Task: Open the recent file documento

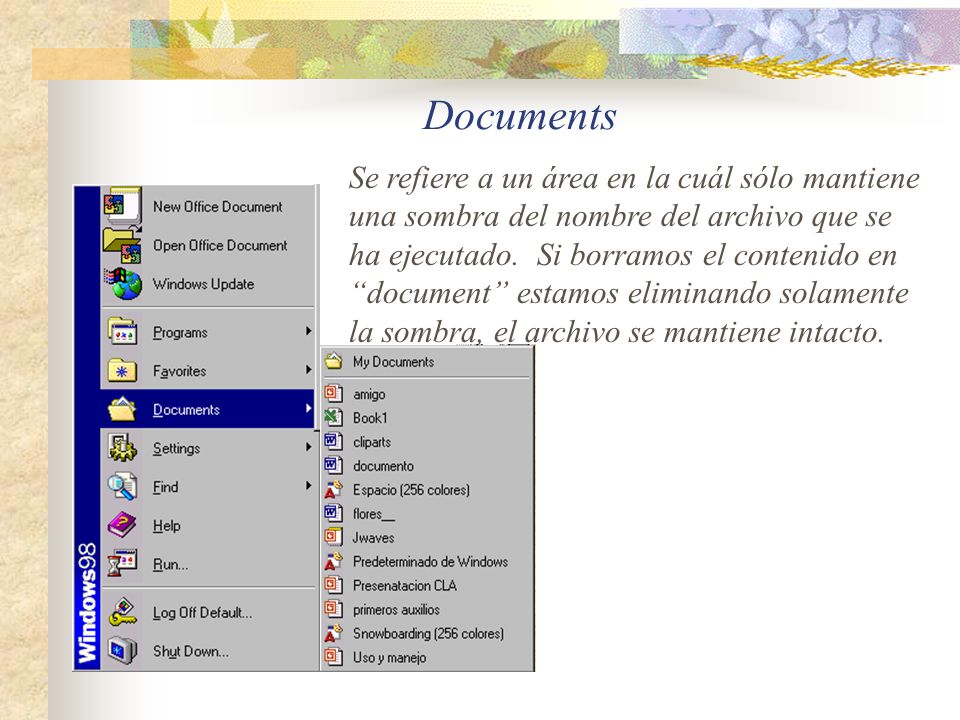Action: tap(427, 465)
